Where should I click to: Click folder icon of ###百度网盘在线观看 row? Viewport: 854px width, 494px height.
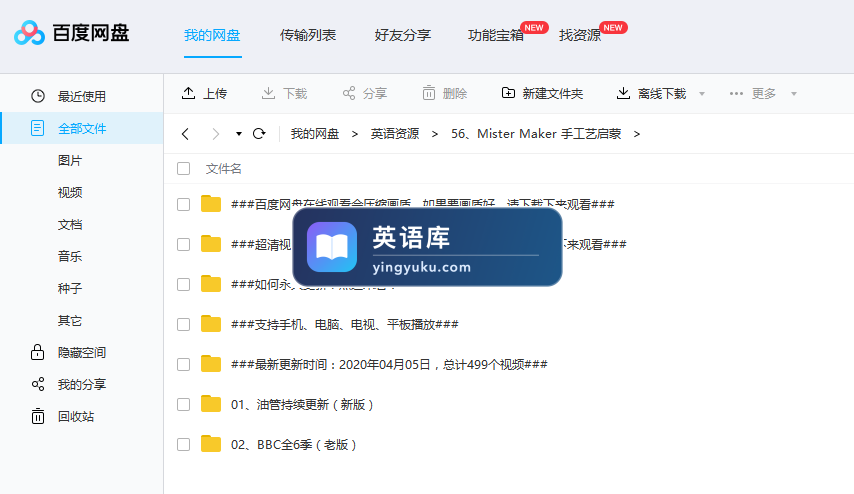pyautogui.click(x=211, y=204)
